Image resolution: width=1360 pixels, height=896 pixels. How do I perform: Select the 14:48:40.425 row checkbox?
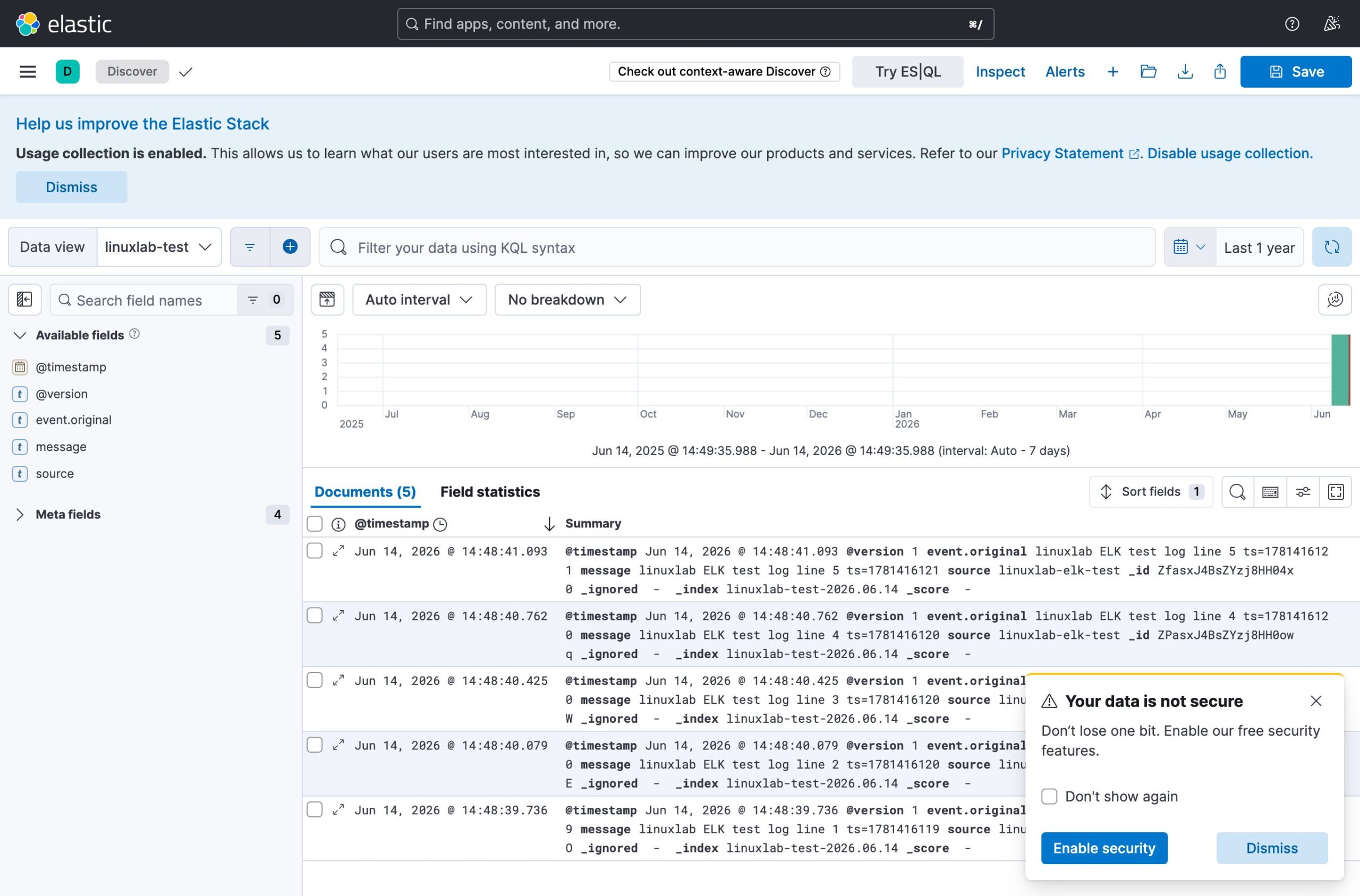(x=315, y=680)
